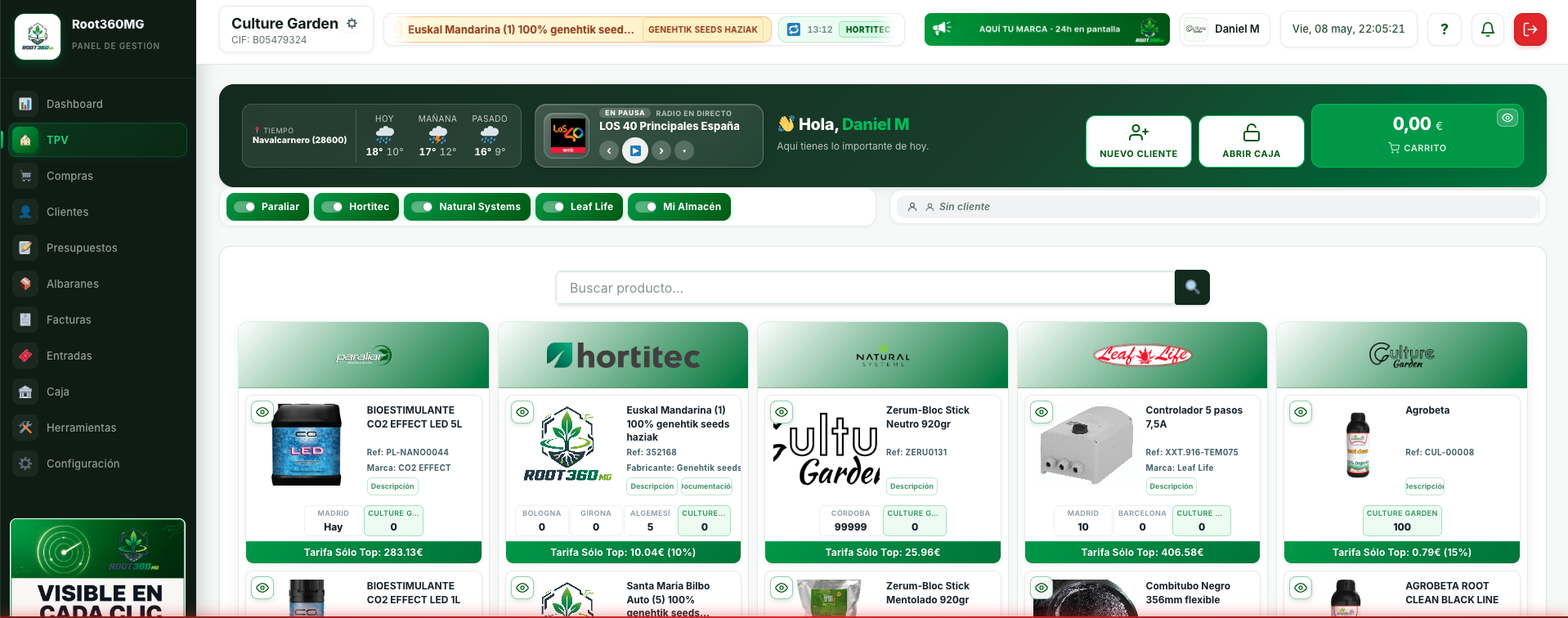
Task: Click the Buscar producto search field
Action: point(865,288)
